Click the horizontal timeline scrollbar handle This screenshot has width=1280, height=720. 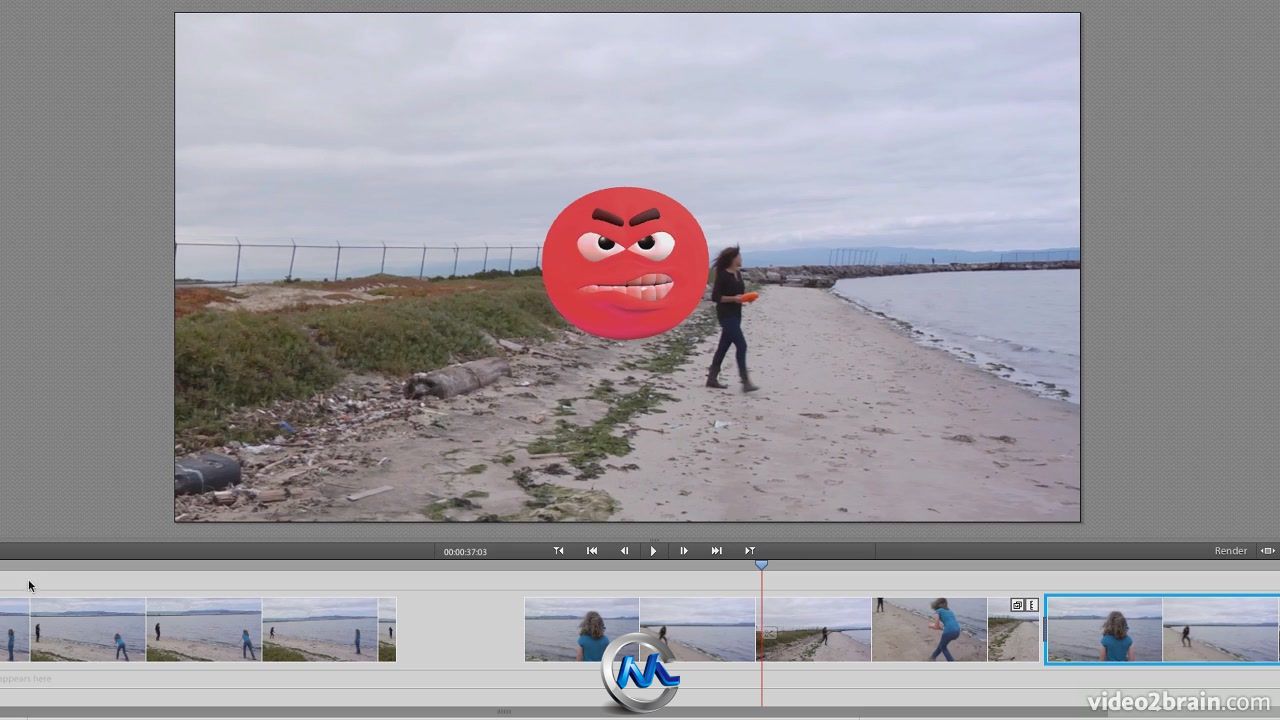point(504,712)
